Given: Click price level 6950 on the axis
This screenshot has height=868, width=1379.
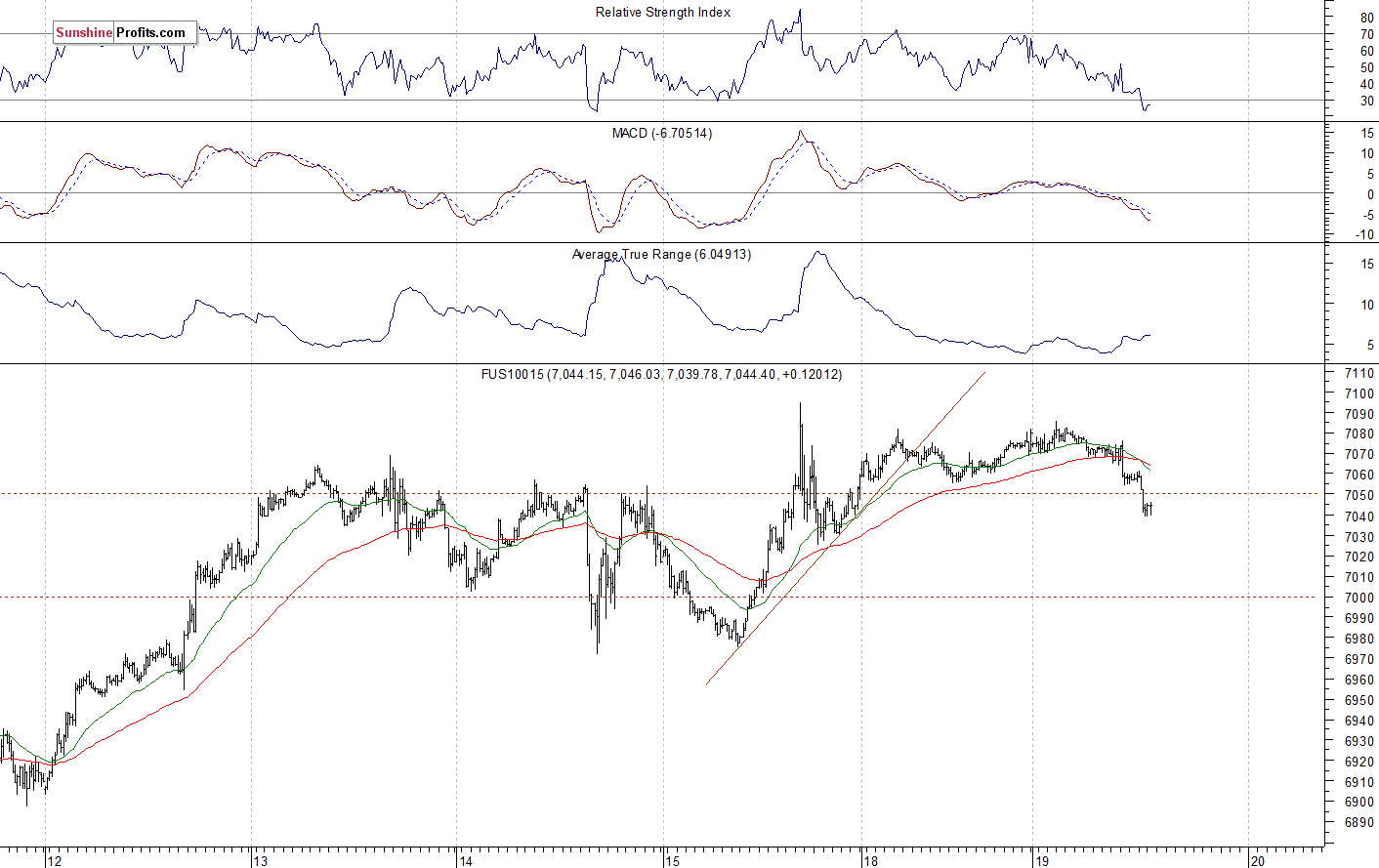Looking at the screenshot, I should pos(1359,700).
